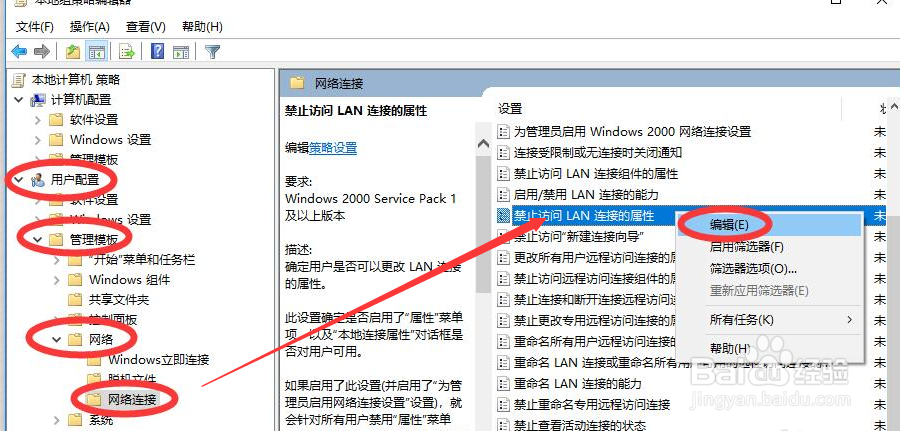Click the policy icon of 连接受限制或无连接时关闭通知

click(503, 153)
